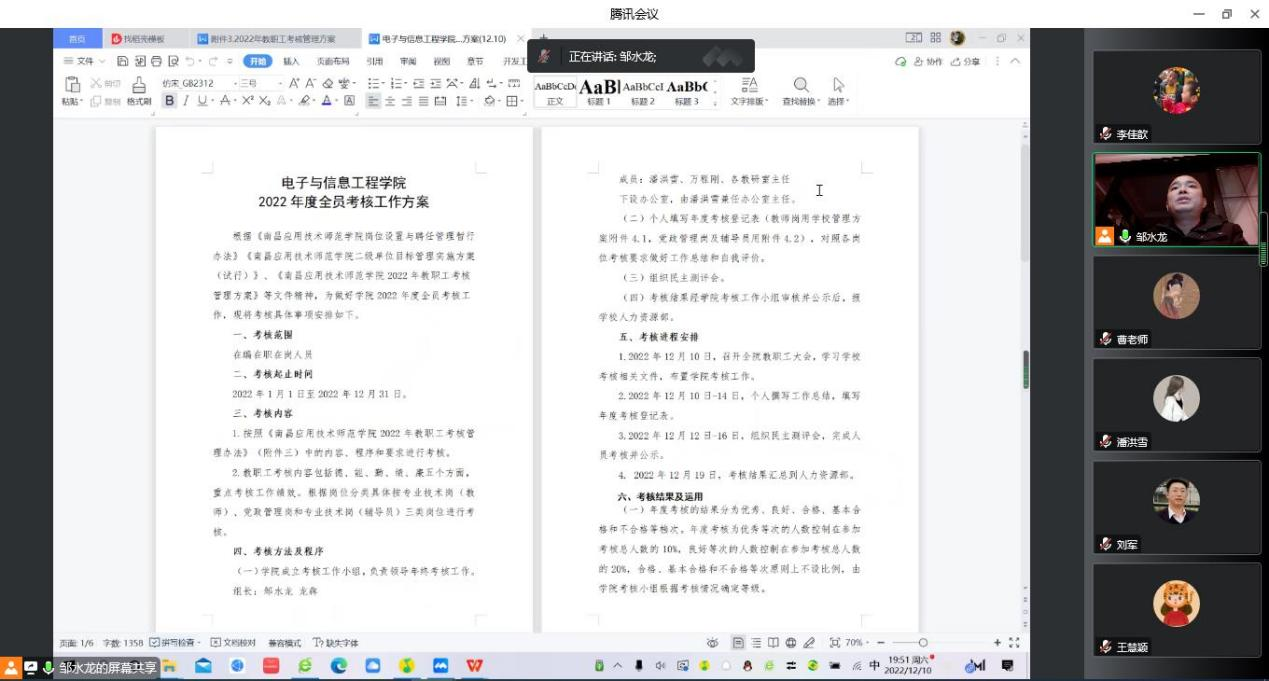
Task: Open the font name dropdown 仿宋_GB2312
Action: (x=194, y=83)
